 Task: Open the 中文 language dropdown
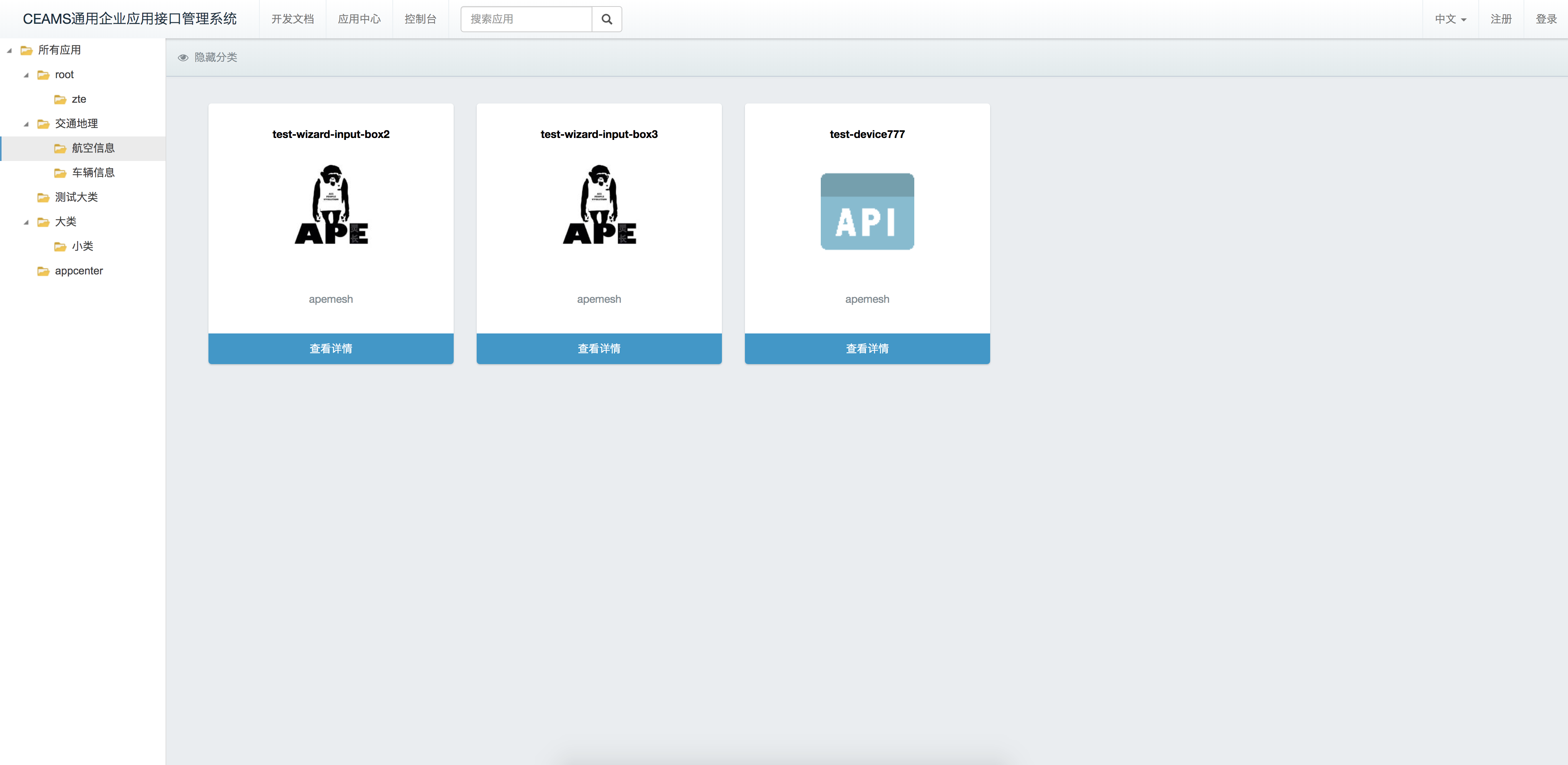coord(1450,19)
